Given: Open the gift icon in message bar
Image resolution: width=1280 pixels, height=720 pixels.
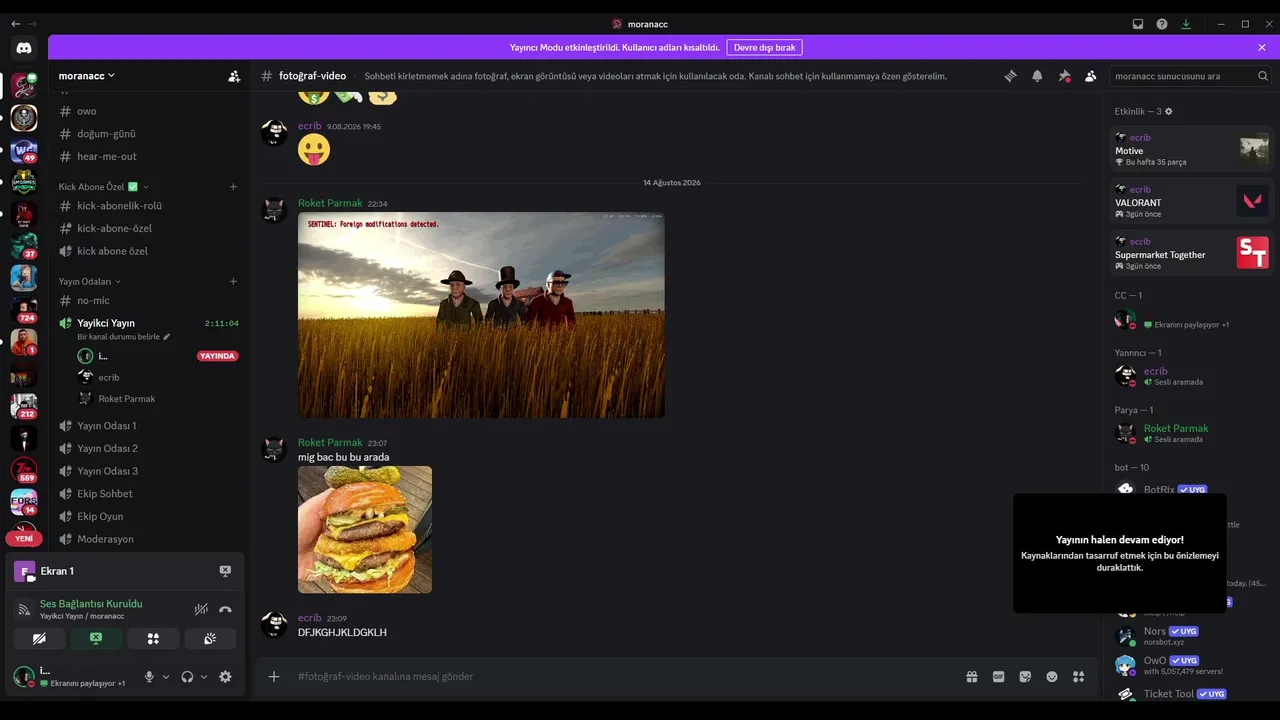Looking at the screenshot, I should [x=971, y=677].
